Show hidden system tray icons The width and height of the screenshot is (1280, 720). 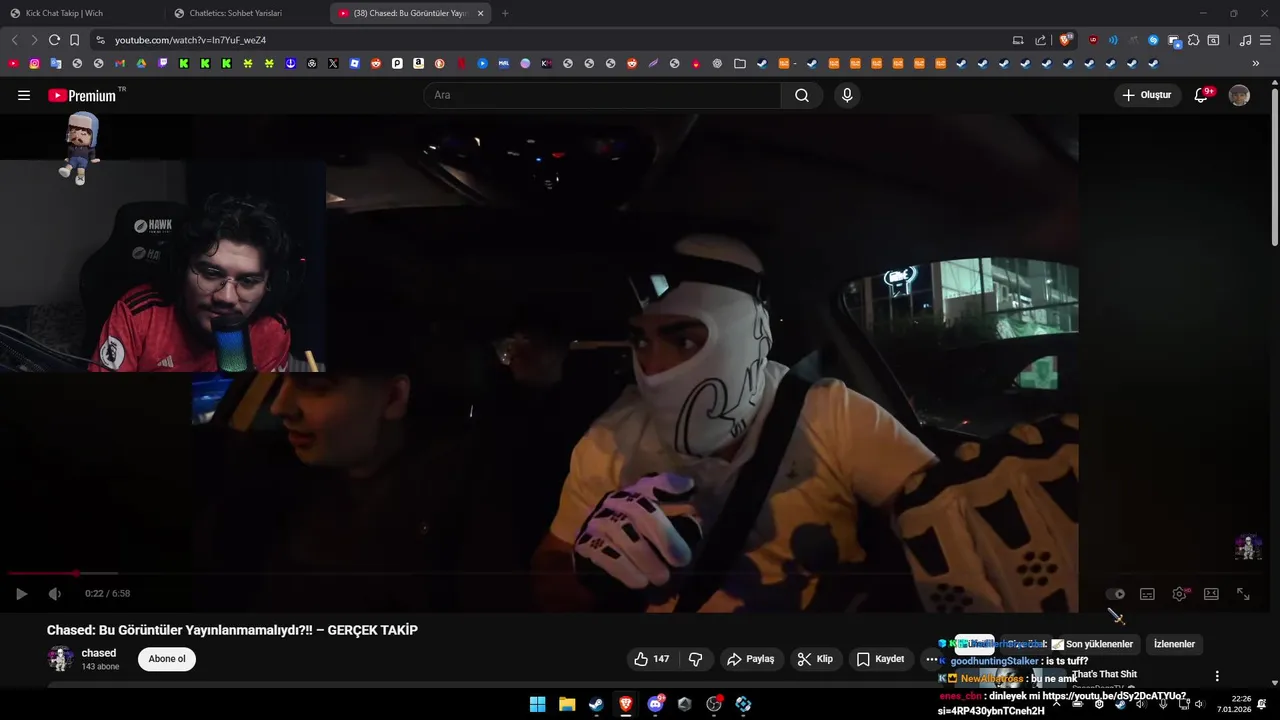click(1056, 704)
